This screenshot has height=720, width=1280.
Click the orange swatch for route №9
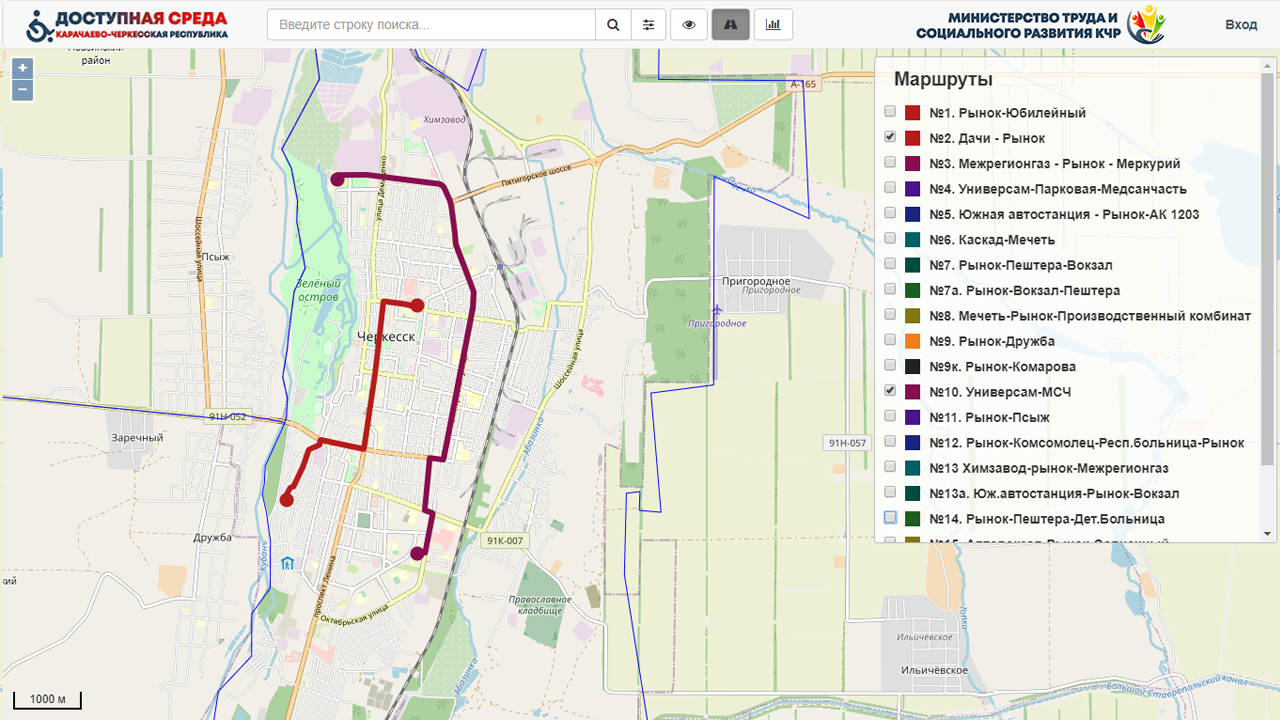tap(912, 341)
